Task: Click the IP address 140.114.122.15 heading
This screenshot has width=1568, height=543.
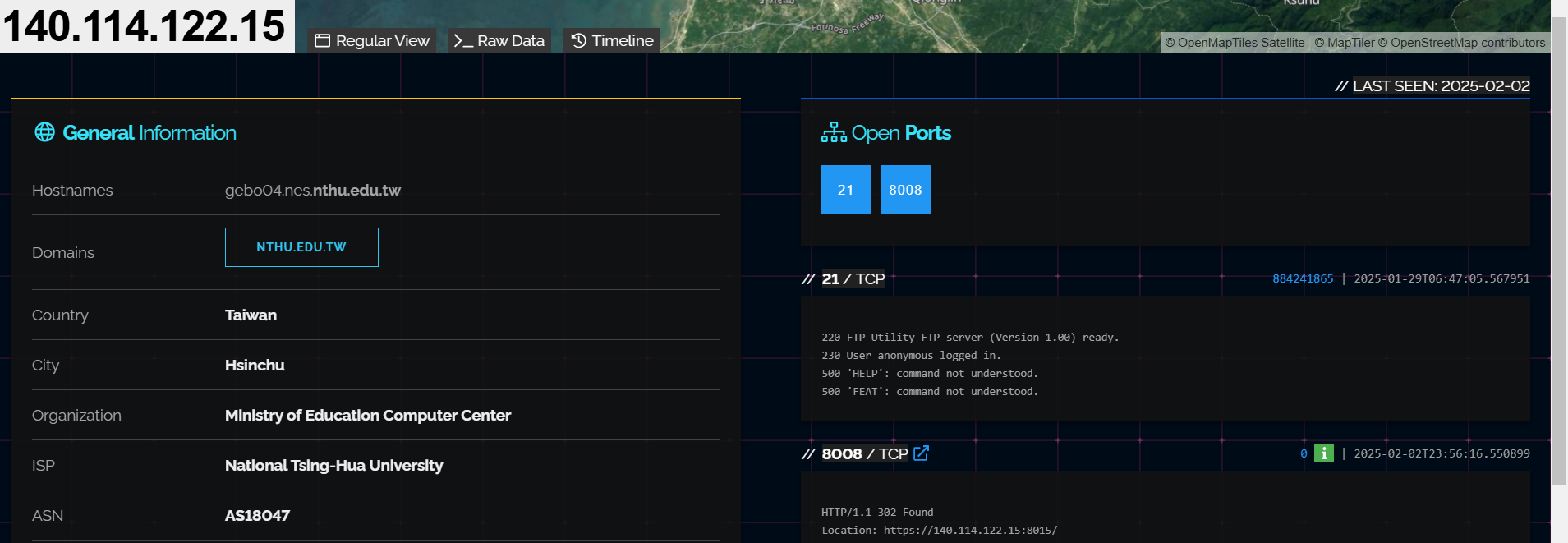Action: pyautogui.click(x=145, y=25)
